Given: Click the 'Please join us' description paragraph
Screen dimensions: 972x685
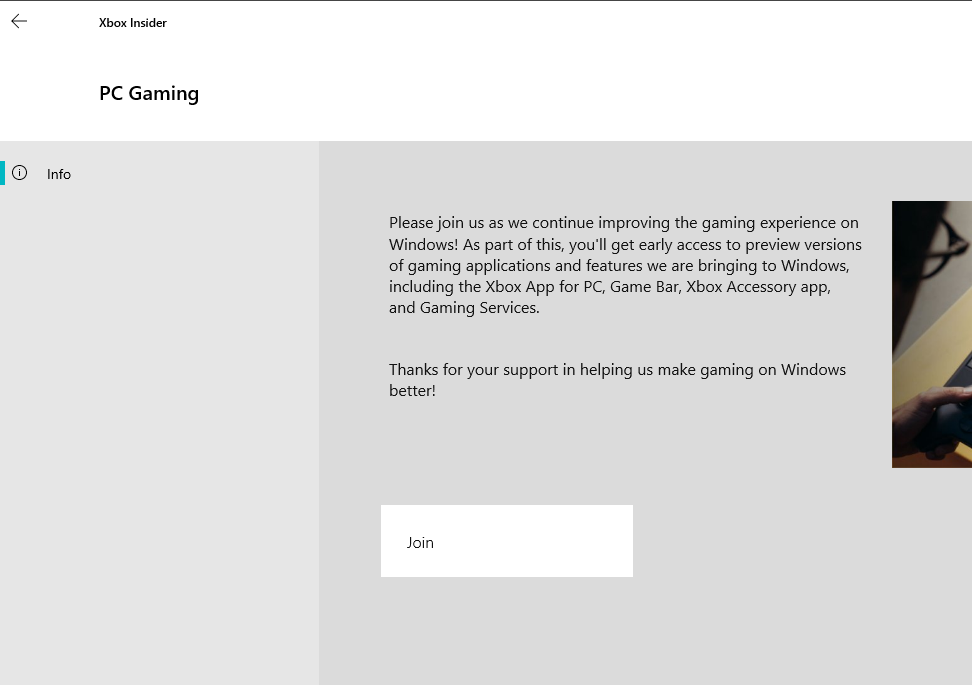Looking at the screenshot, I should point(625,265).
